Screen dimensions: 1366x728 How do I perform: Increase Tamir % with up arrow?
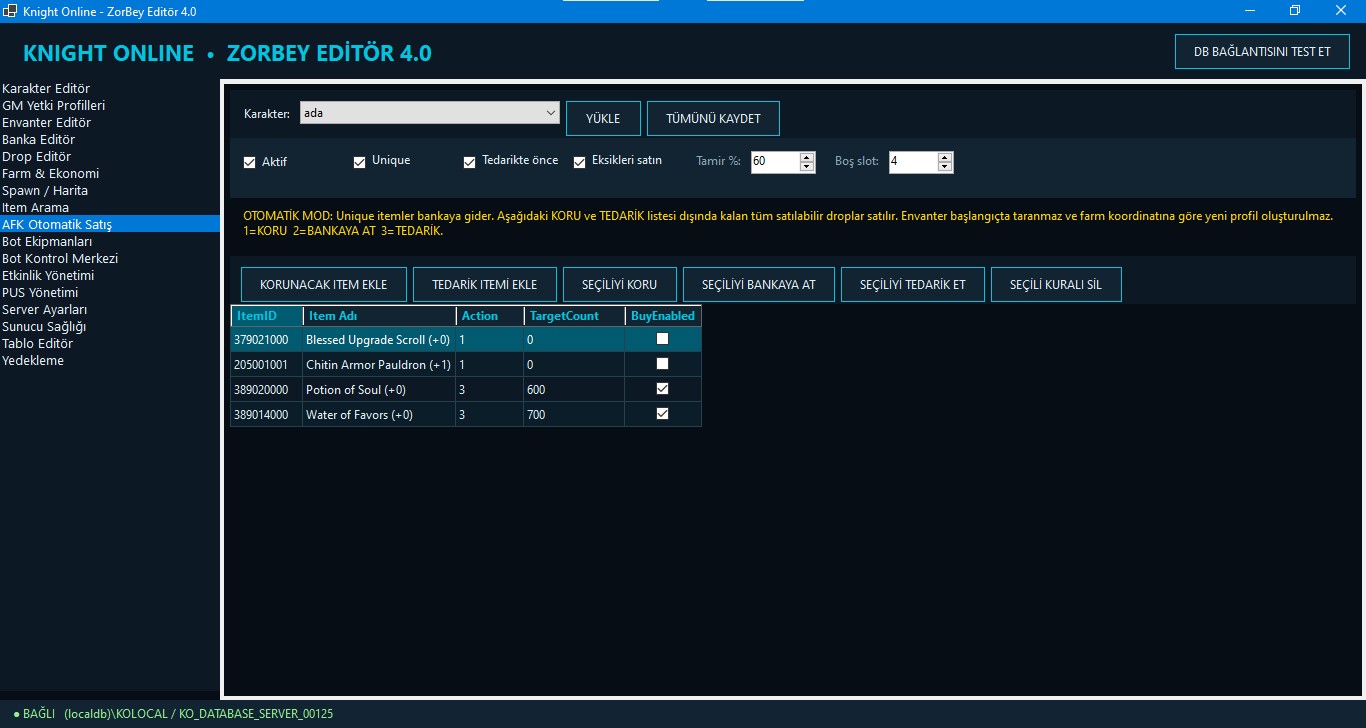point(807,157)
